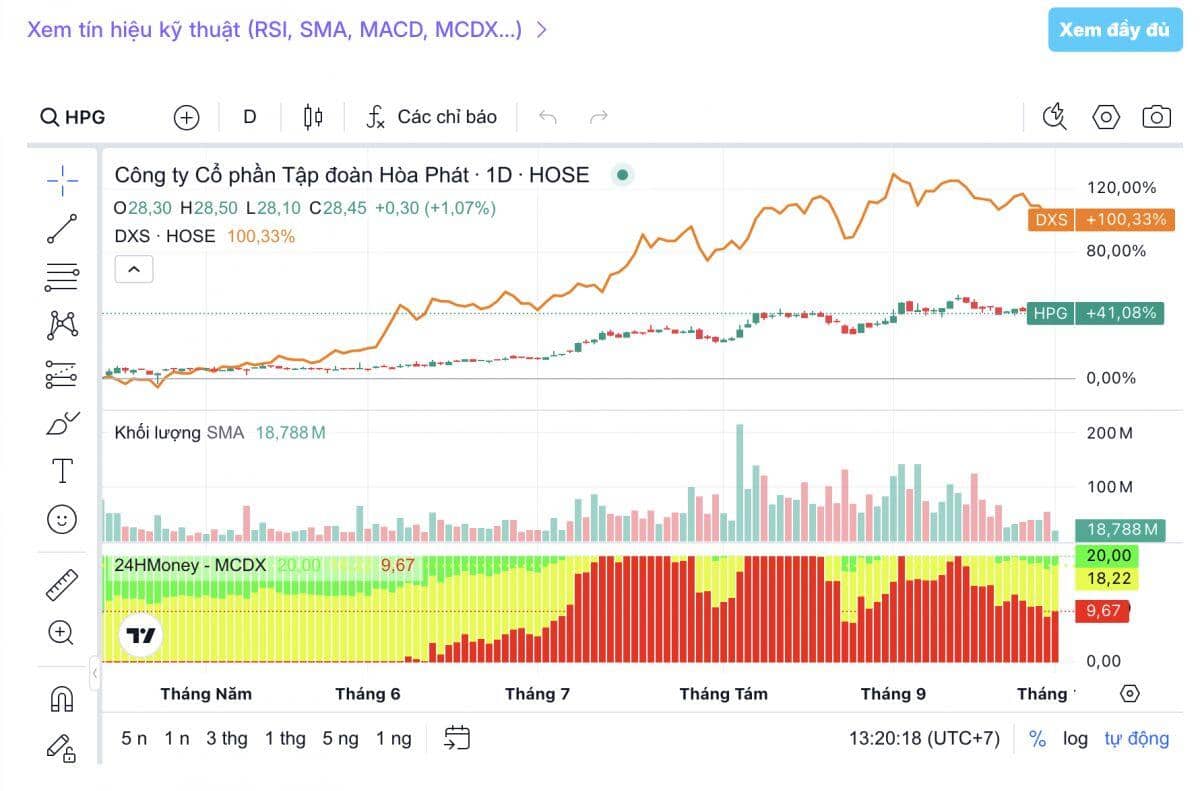Image resolution: width=1200 pixels, height=791 pixels.
Task: Take a chart snapshot with the camera icon
Action: (x=1156, y=117)
